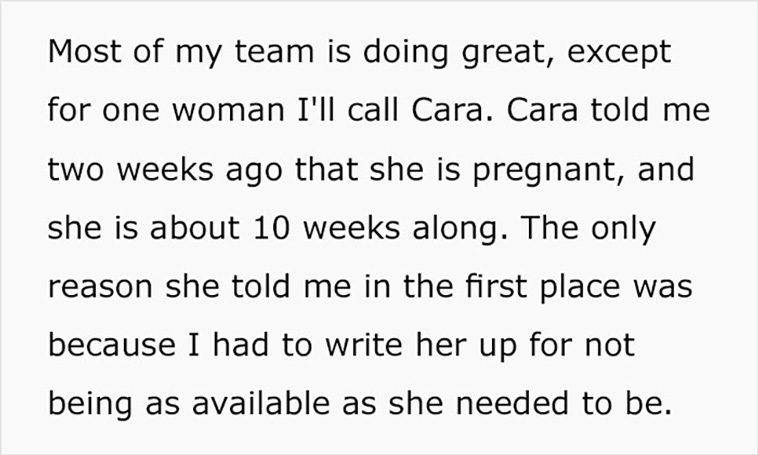Click the word "team" in first line
This screenshot has width=758, height=455.
275,51
